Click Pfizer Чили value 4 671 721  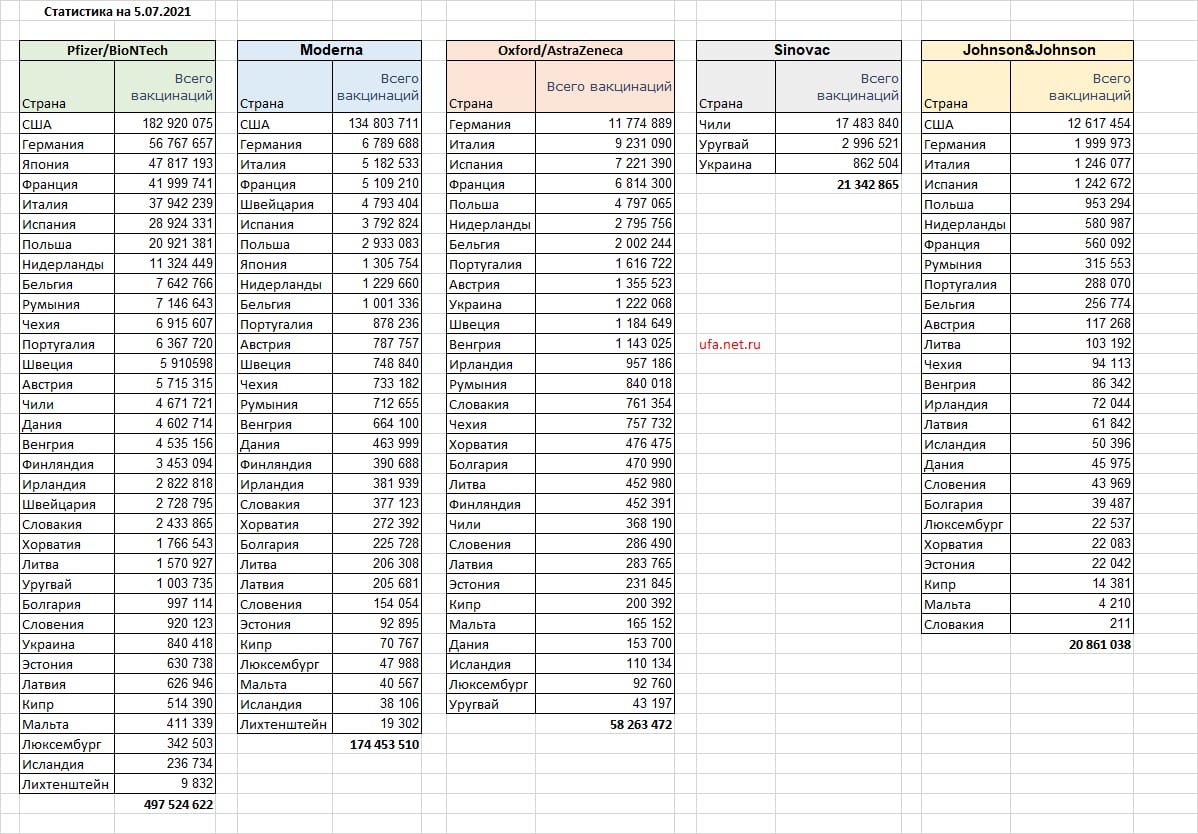point(165,404)
